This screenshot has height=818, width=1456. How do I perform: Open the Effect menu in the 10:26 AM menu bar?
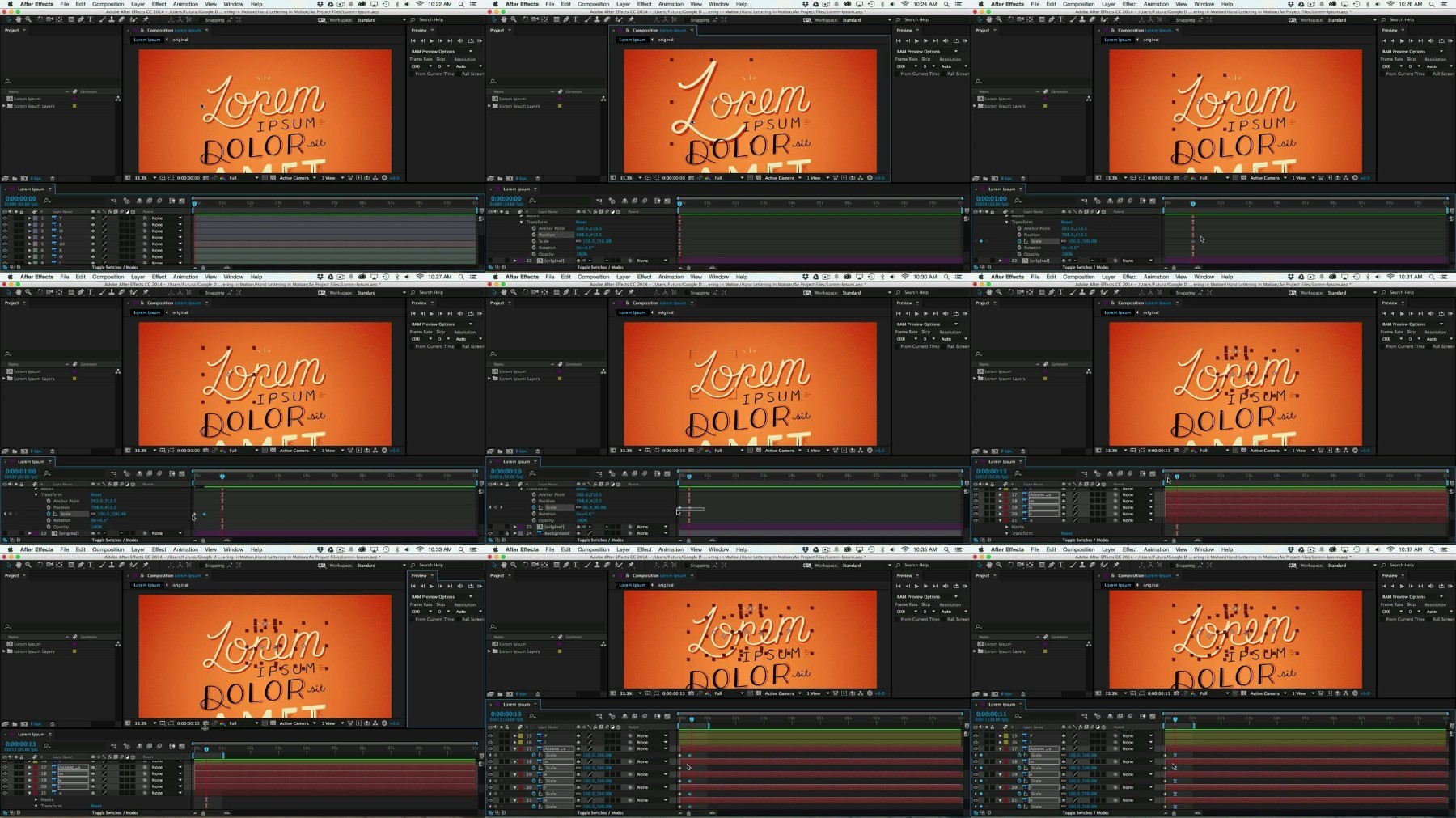click(1129, 4)
